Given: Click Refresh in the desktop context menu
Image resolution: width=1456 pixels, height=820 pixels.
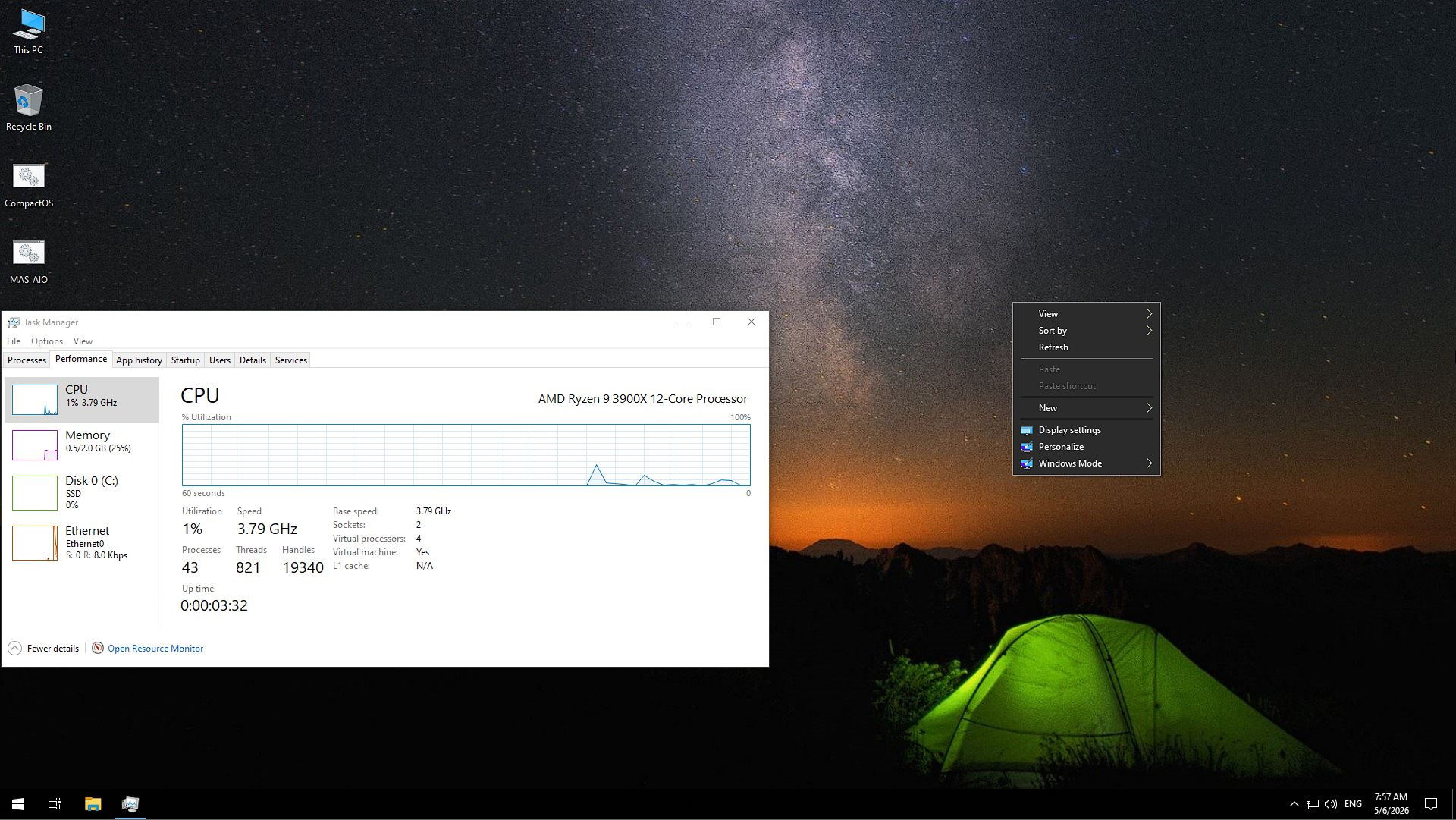Looking at the screenshot, I should click(x=1087, y=347).
